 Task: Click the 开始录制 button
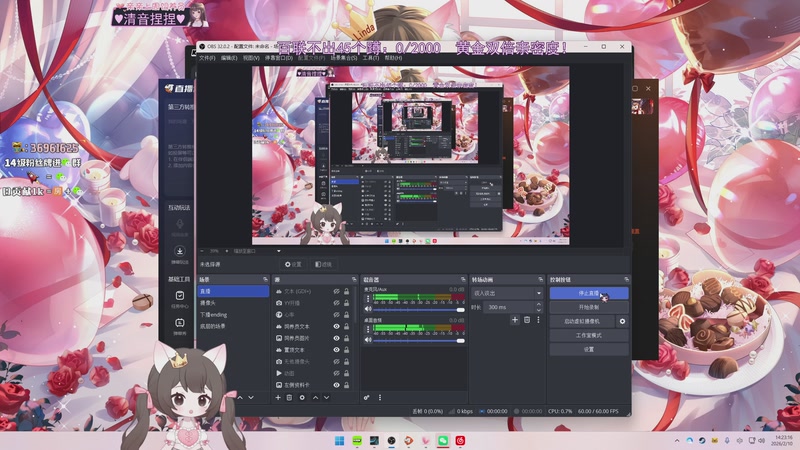tap(589, 308)
